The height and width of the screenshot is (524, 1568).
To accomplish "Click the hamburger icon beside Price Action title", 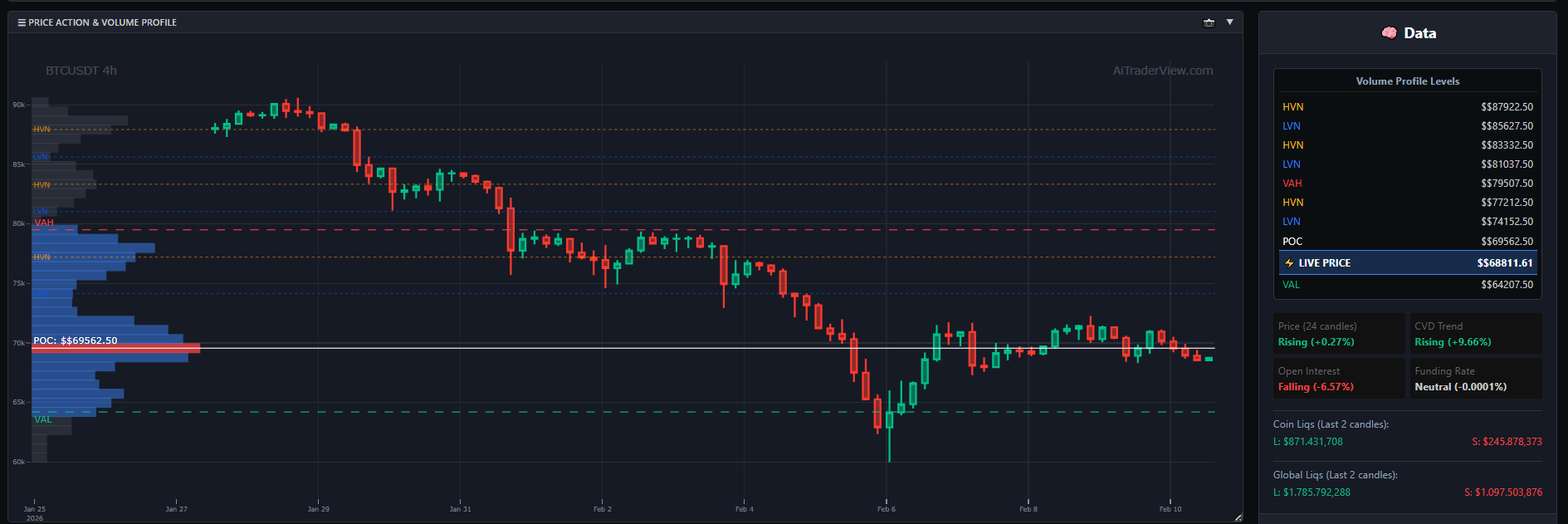I will click(22, 22).
